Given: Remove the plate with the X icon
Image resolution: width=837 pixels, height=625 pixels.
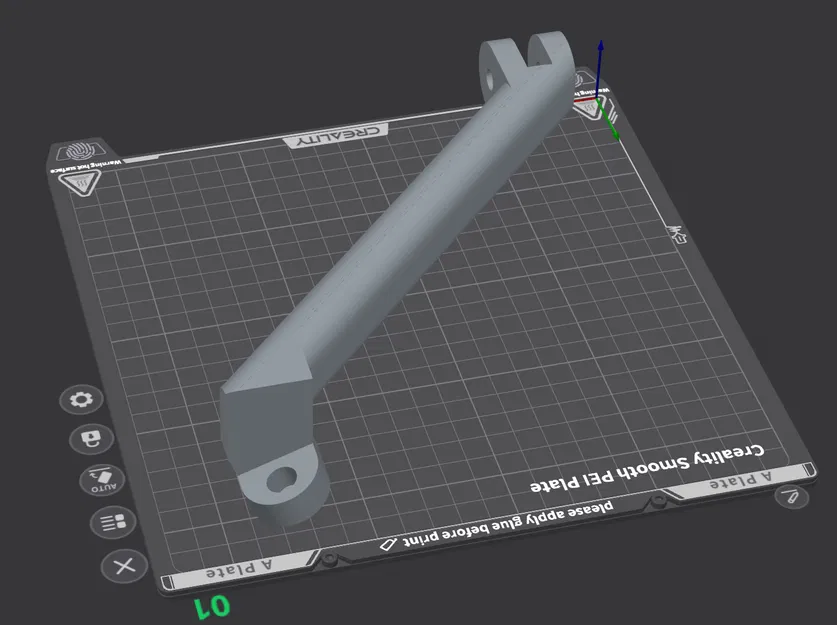Looking at the screenshot, I should click(x=124, y=566).
